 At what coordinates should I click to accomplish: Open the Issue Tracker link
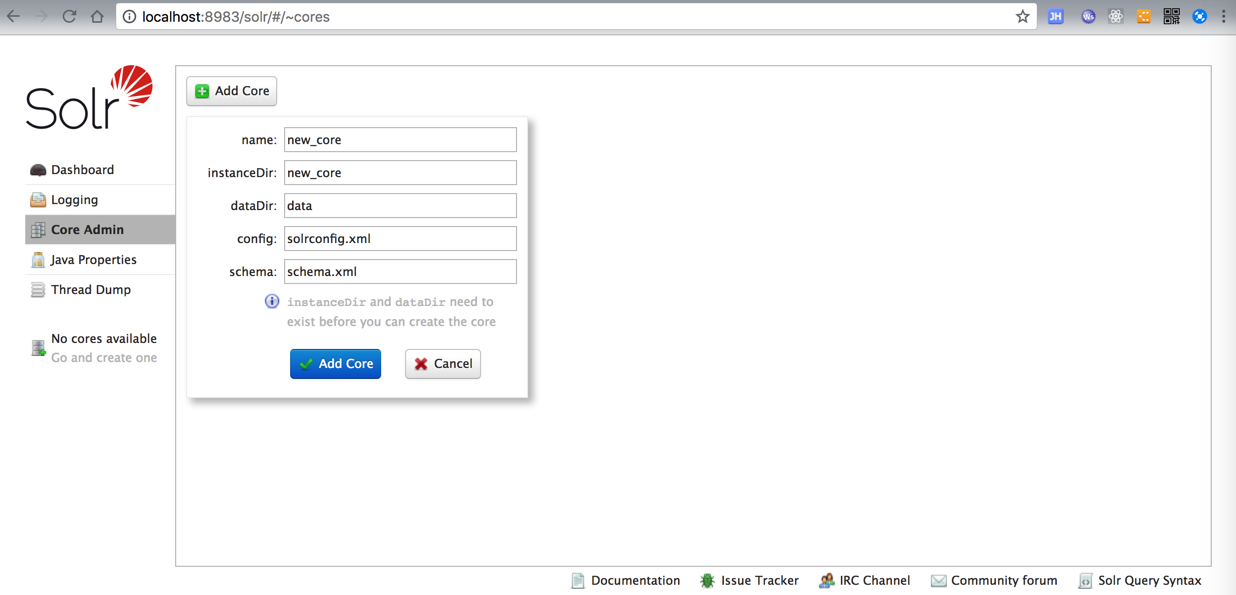click(x=760, y=581)
